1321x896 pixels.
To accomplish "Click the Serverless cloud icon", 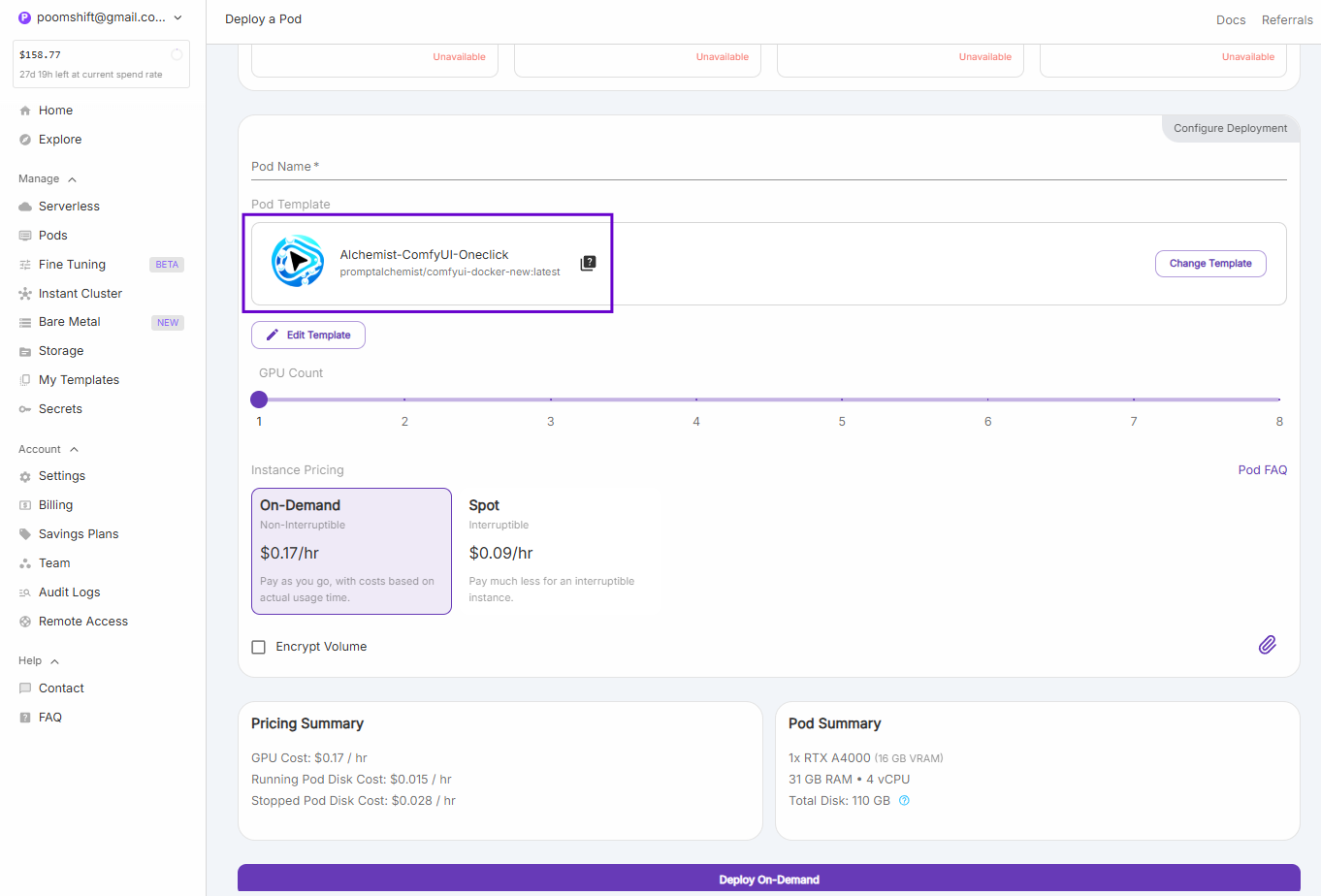I will 25,207.
